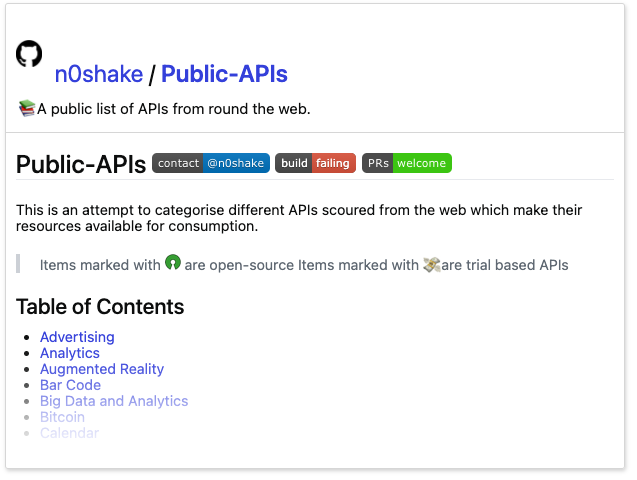Click the build failing badge
The width and height of the screenshot is (637, 480).
coord(315,163)
